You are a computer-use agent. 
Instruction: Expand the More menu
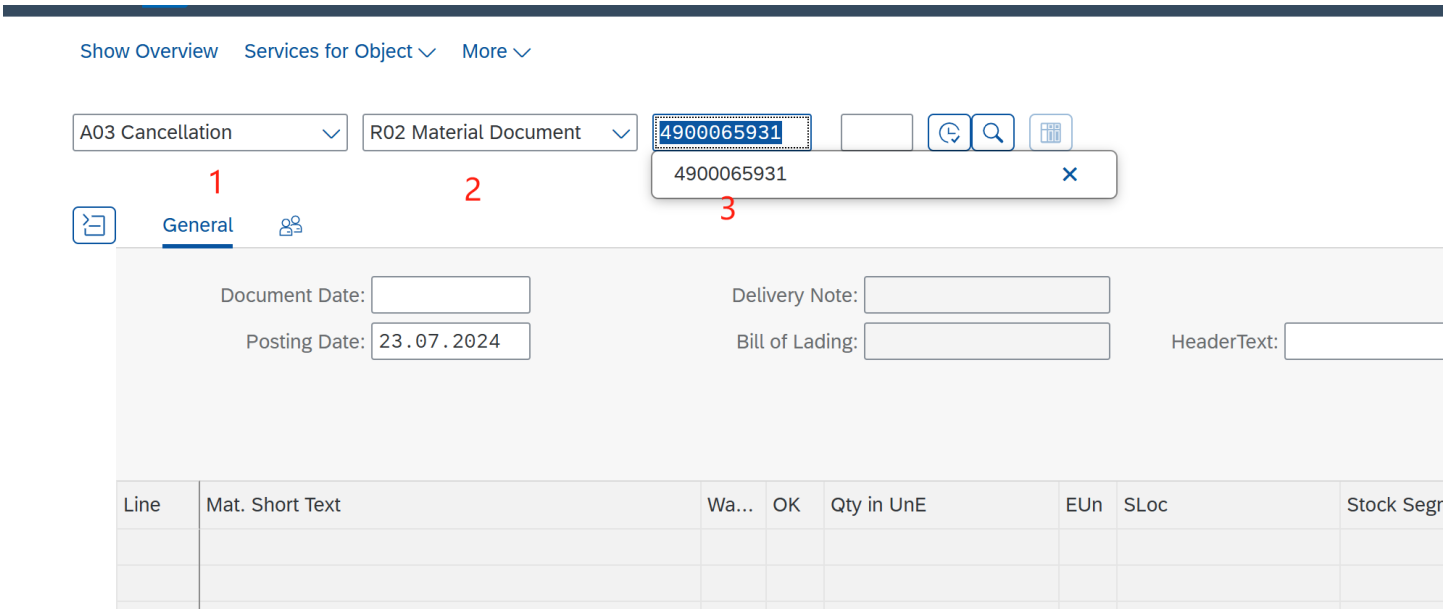[496, 52]
